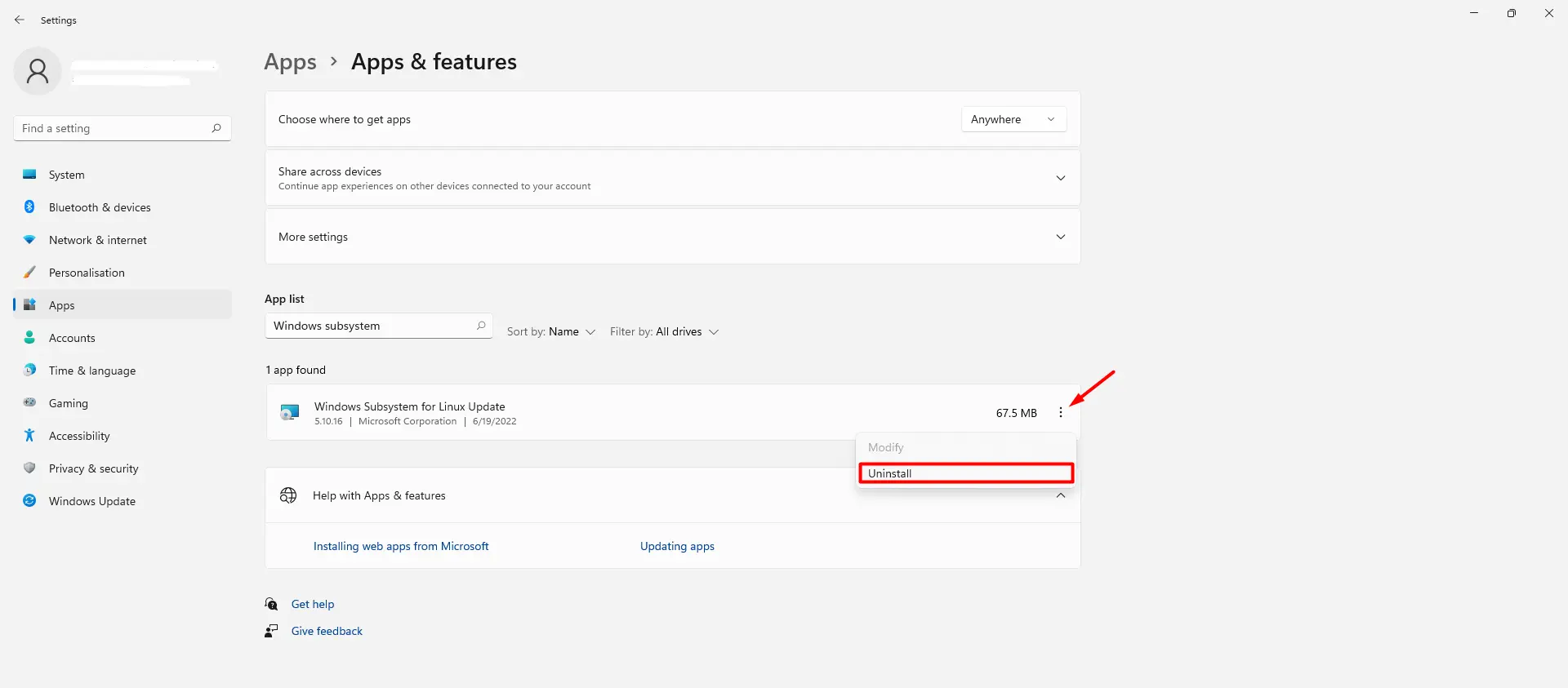
Task: Open Windows Update category
Action: tap(122, 501)
